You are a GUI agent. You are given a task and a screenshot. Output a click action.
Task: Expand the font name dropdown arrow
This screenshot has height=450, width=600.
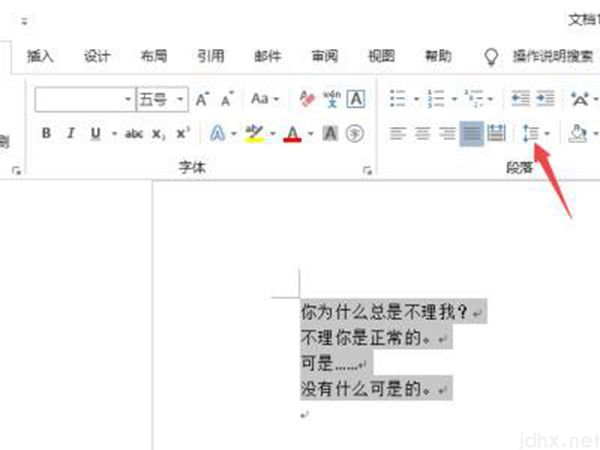[128, 99]
